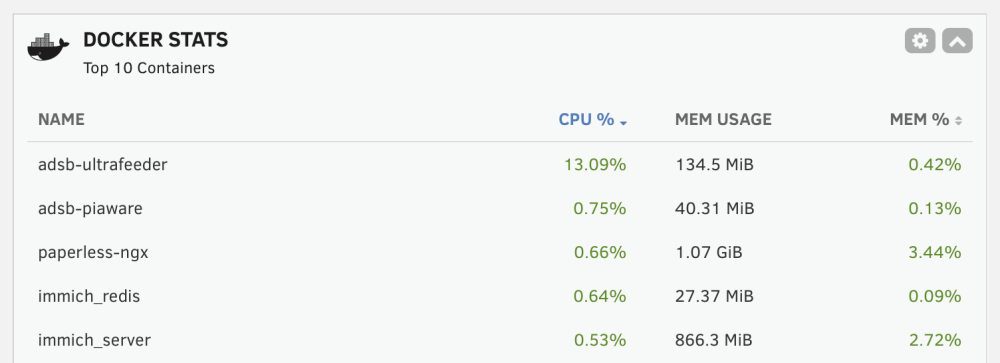Click the Docker whale logo
This screenshot has height=363, width=1000.
(x=48, y=48)
